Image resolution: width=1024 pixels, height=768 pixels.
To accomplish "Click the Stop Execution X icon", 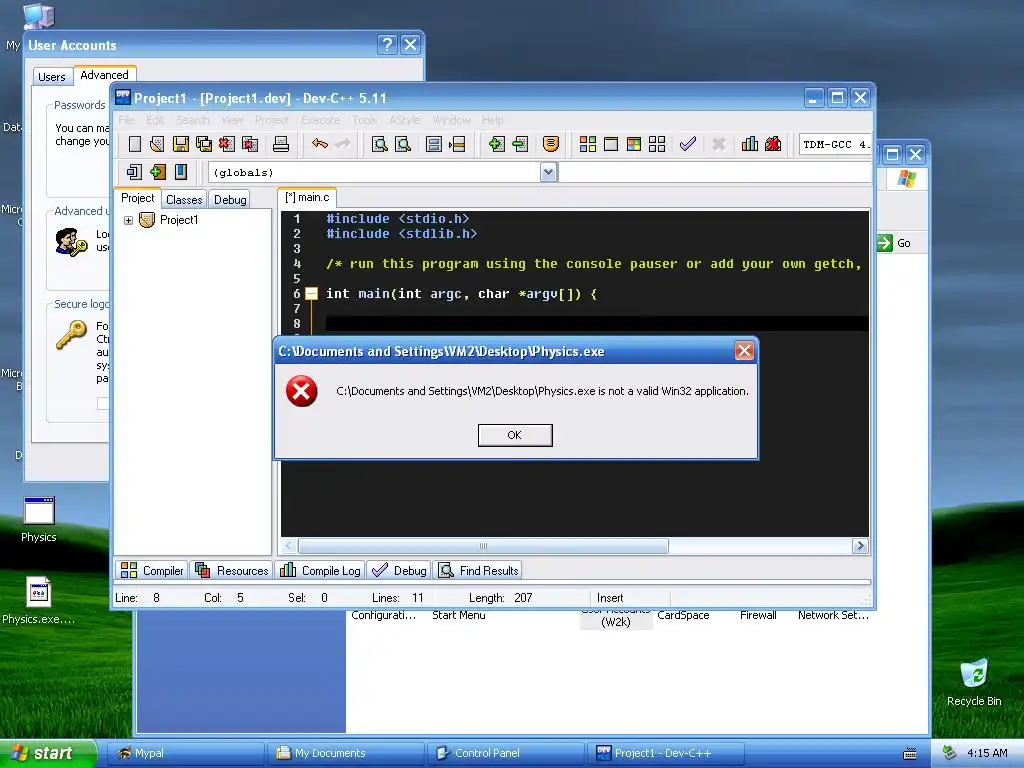I will (719, 144).
